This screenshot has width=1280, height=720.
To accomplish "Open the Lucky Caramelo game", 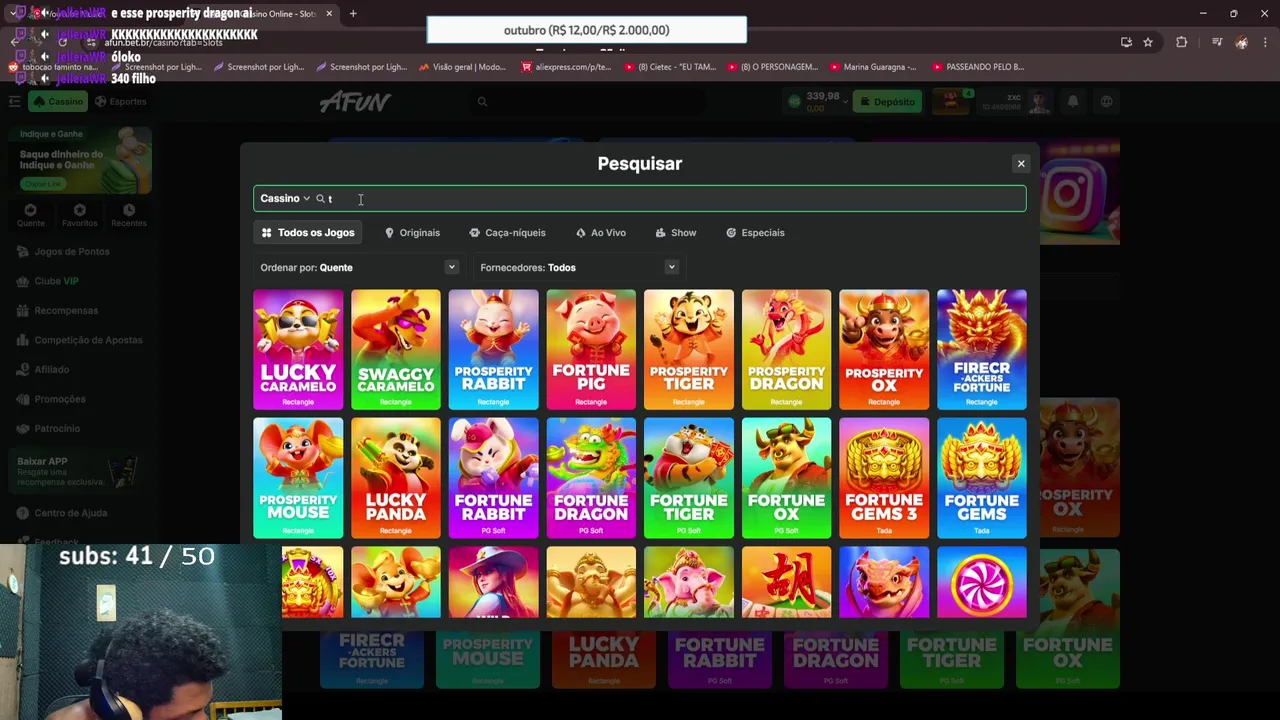I will click(298, 349).
